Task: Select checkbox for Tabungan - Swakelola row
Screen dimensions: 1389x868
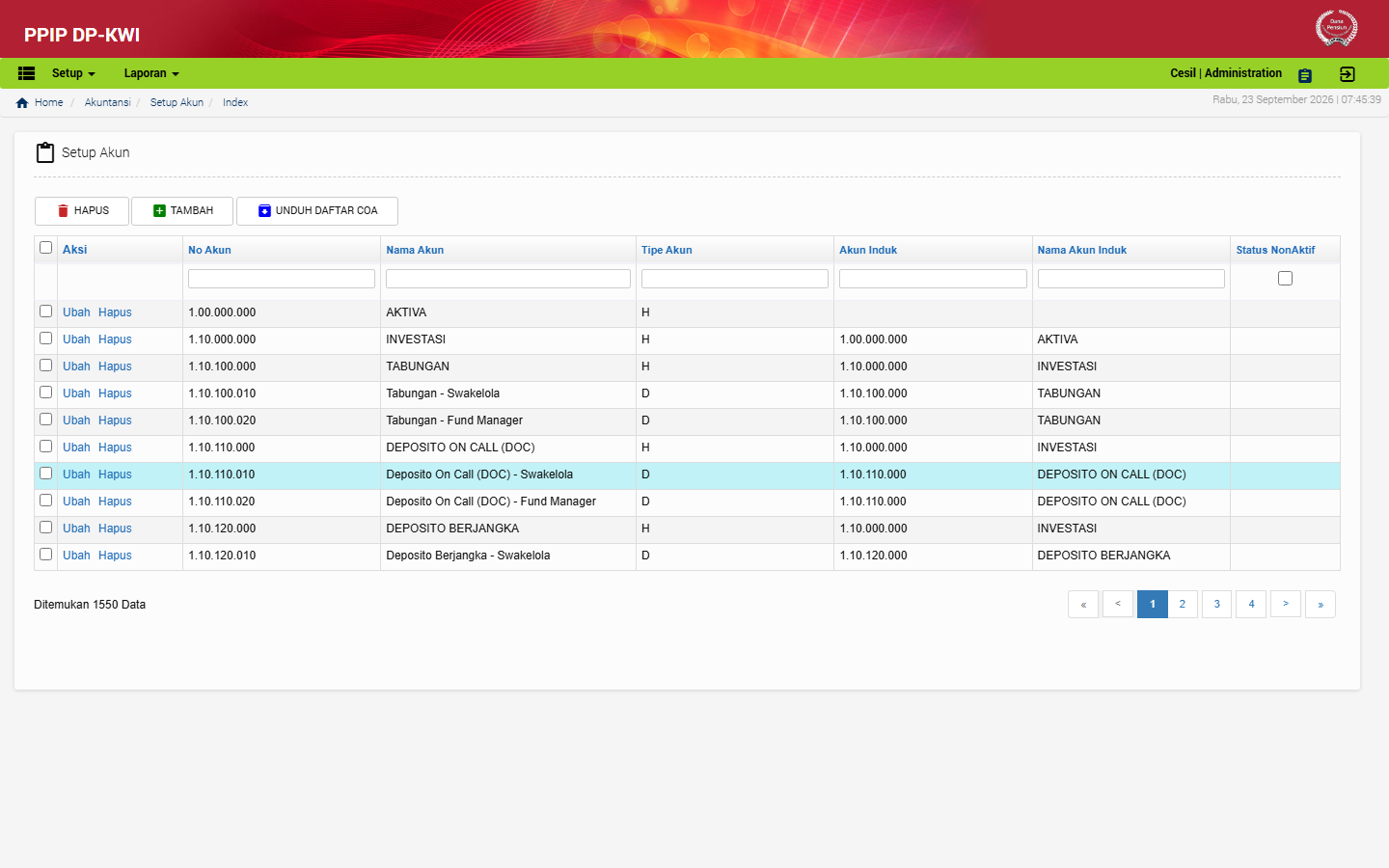Action: pyautogui.click(x=45, y=393)
